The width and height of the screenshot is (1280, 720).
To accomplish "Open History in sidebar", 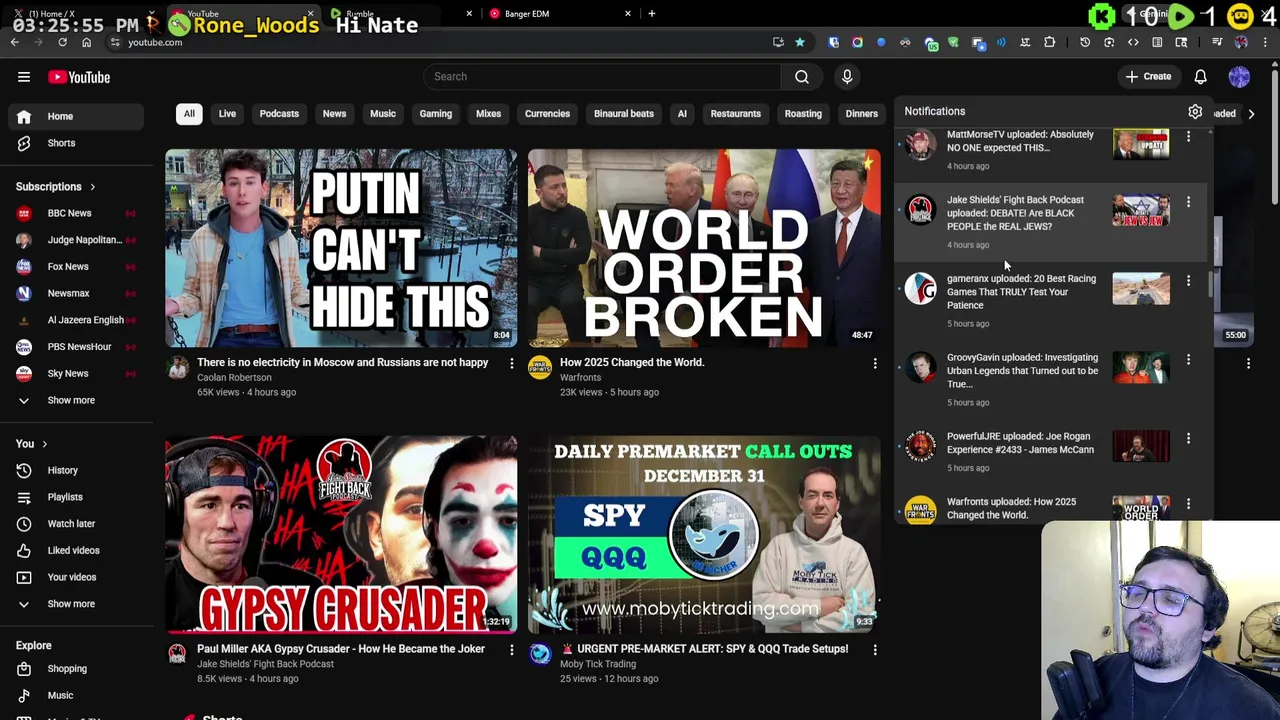I will coord(76,470).
